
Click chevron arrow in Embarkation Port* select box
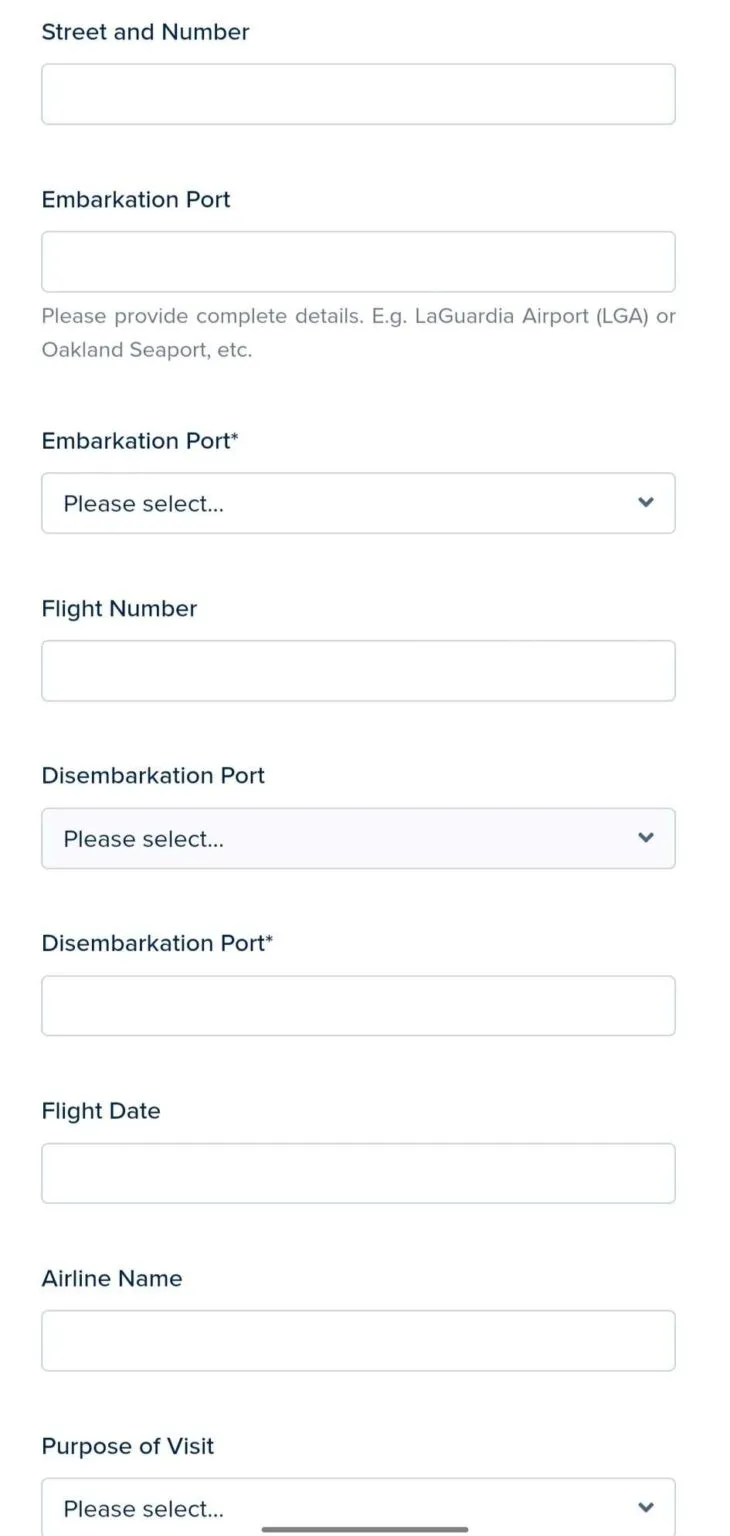[x=646, y=502]
